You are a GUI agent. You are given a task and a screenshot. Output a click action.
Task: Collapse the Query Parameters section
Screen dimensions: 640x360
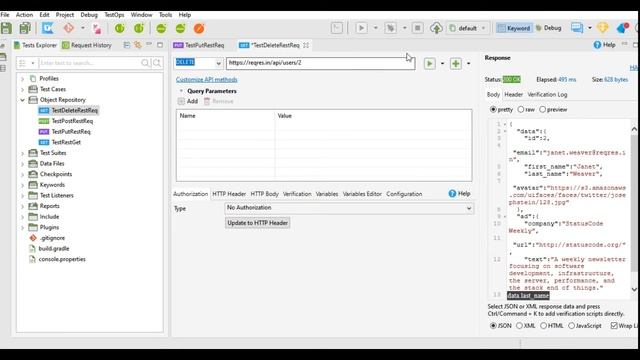181,91
